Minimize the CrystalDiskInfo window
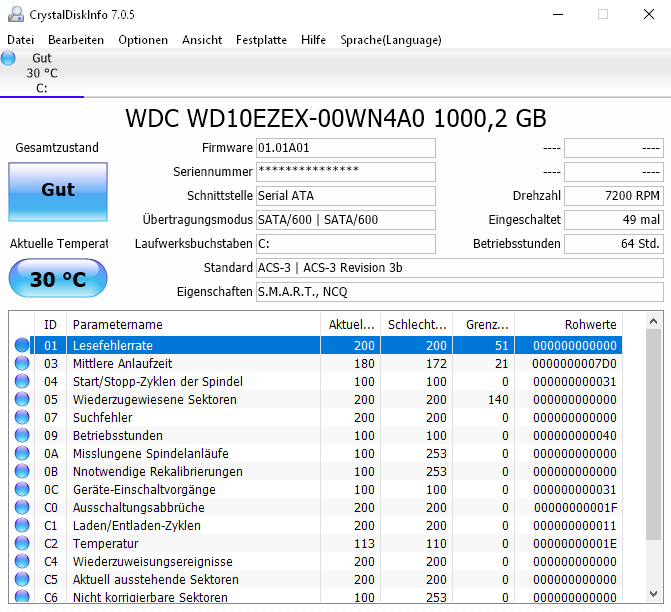This screenshot has height=612, width=671. (558, 14)
